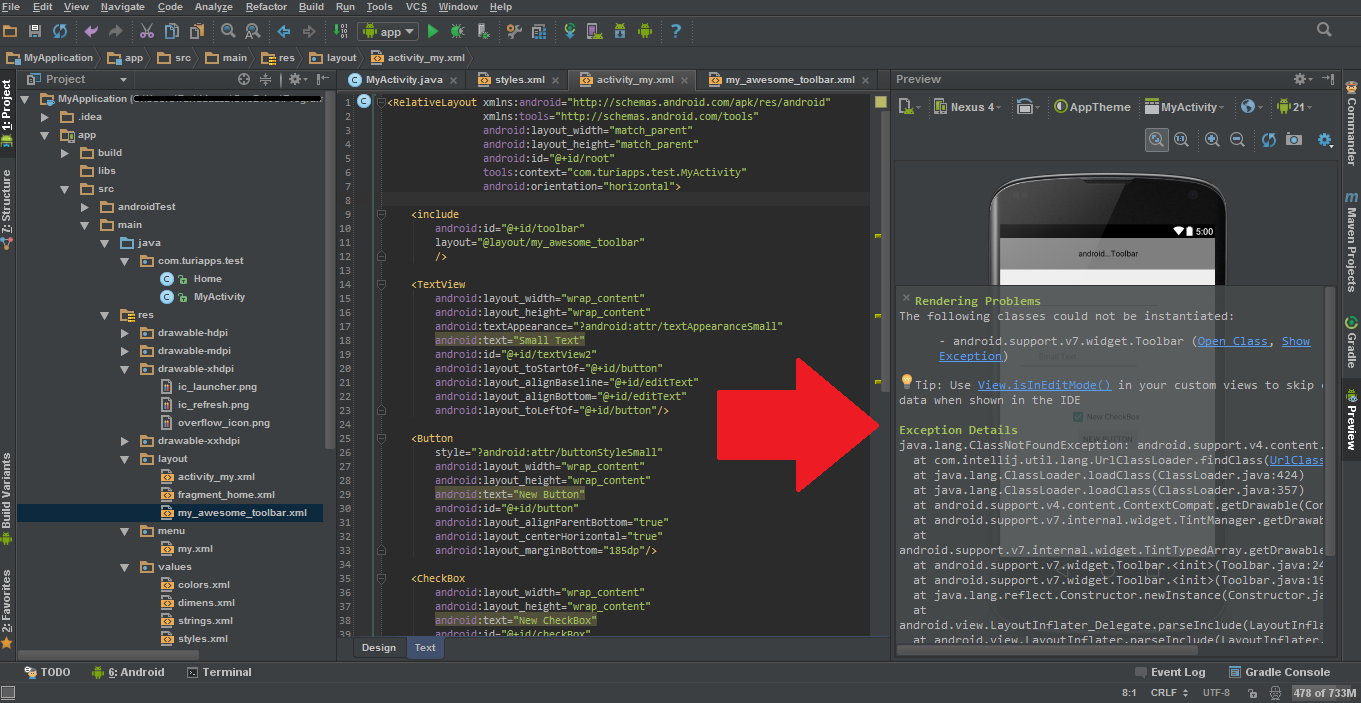Screen dimensions: 1361x703
Task: Close the Rendering Problems panel
Action: (x=906, y=298)
